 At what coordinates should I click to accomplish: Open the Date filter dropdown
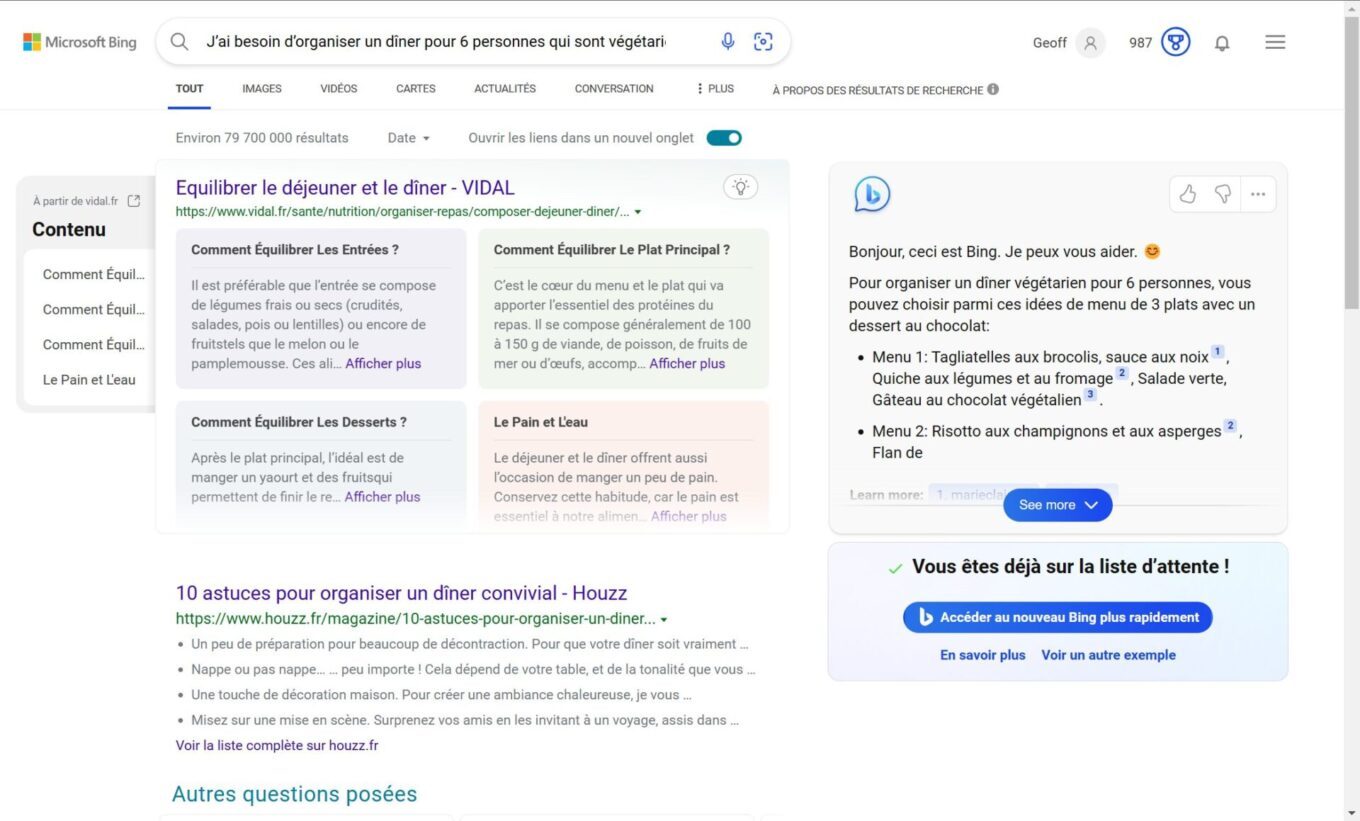408,138
